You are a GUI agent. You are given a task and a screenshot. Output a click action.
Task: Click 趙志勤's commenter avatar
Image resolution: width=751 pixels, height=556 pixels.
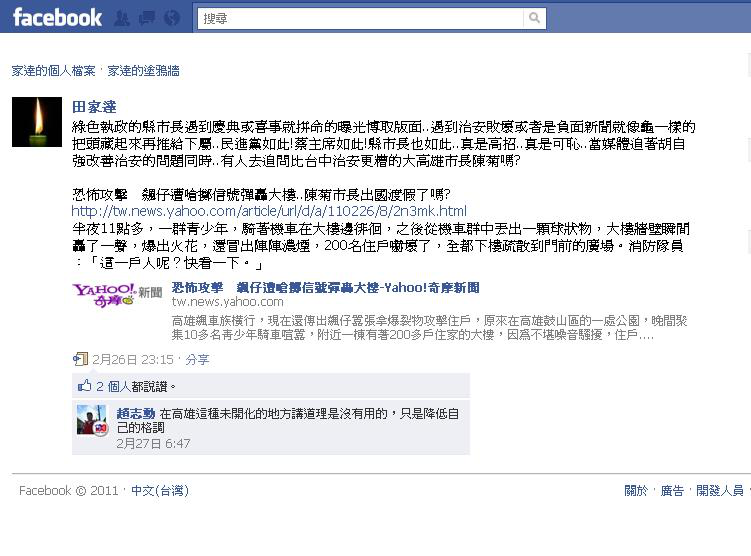coord(92,420)
